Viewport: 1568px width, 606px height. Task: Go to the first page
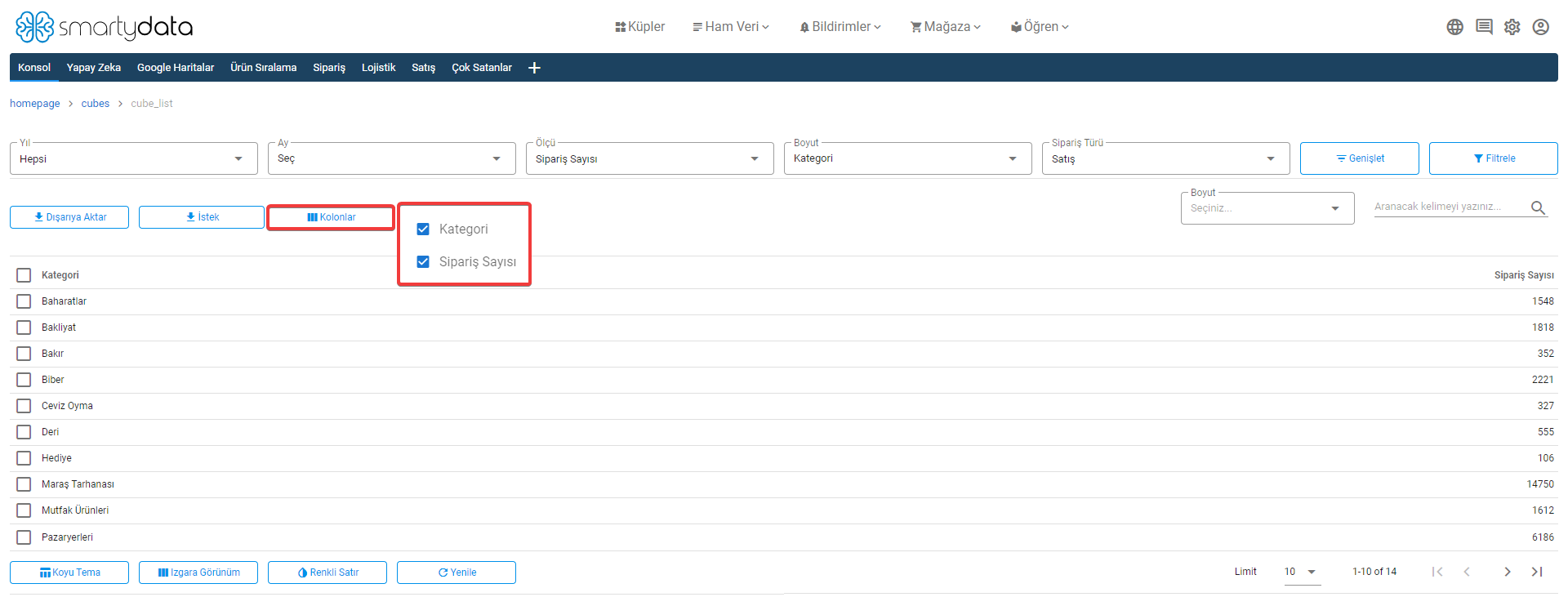(x=1437, y=572)
